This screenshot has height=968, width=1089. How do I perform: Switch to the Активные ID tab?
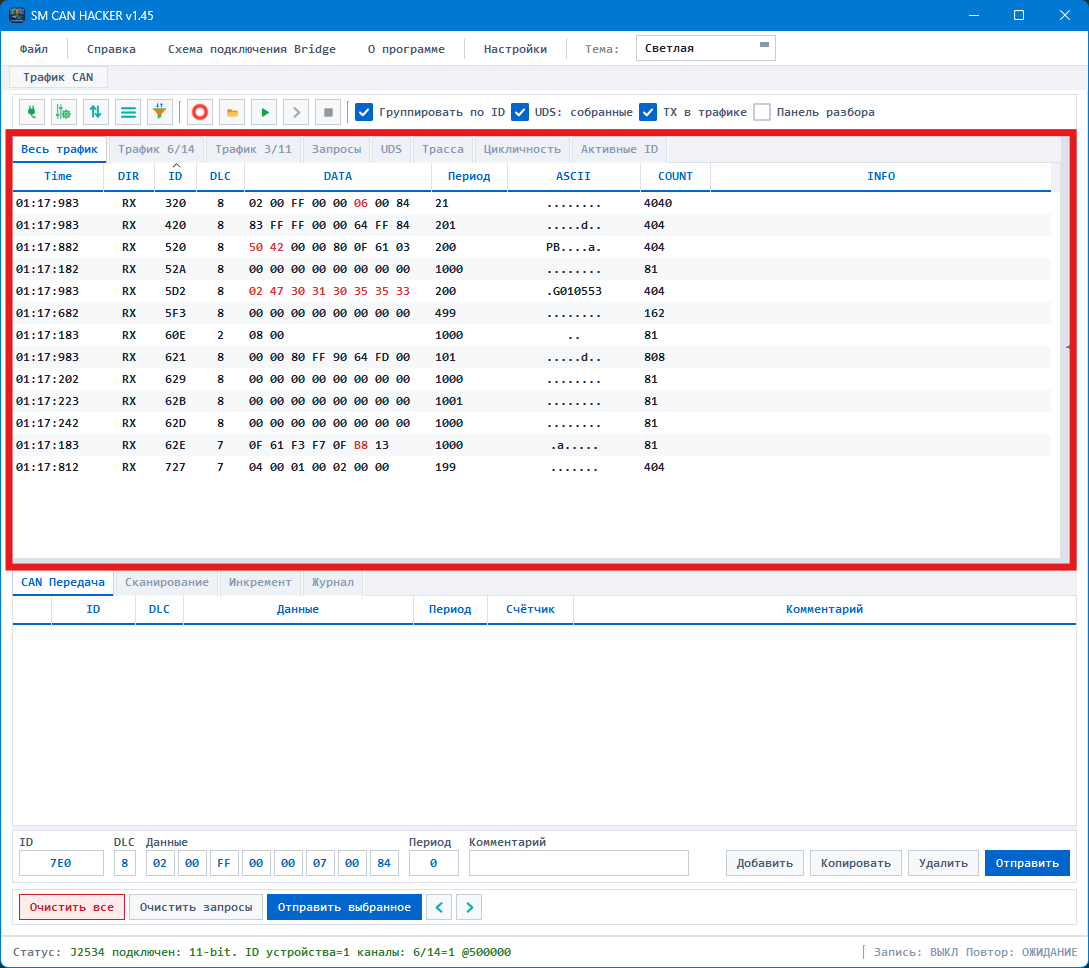point(619,149)
